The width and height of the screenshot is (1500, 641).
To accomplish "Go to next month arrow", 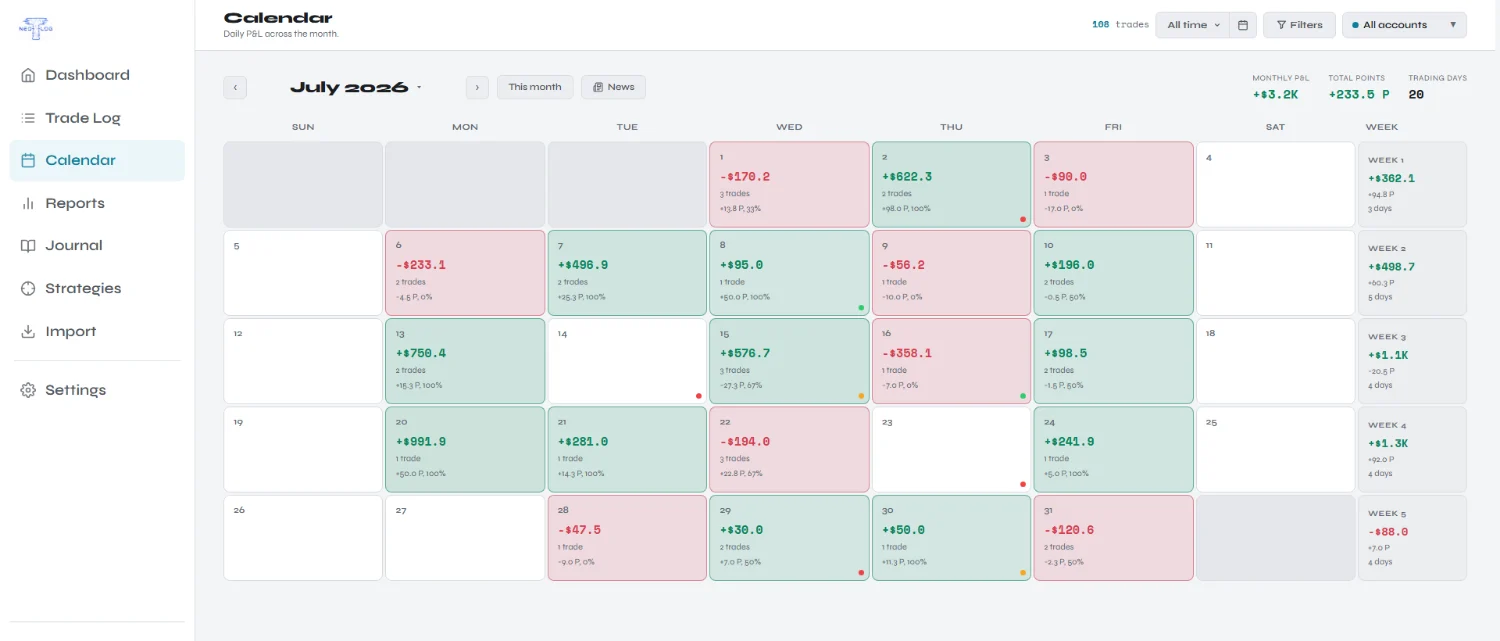I will pyautogui.click(x=477, y=87).
